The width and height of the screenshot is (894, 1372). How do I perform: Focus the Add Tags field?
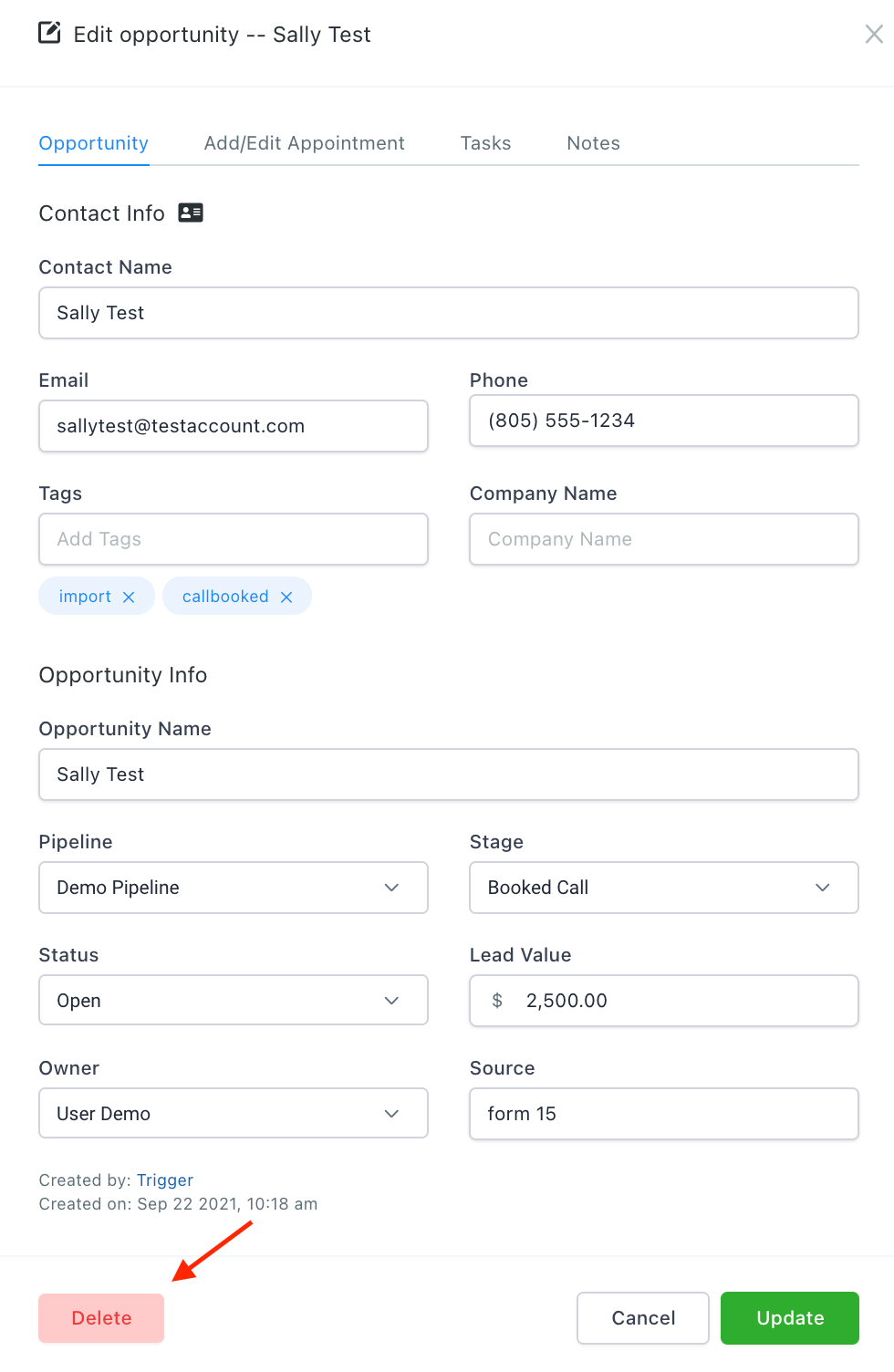(x=234, y=539)
